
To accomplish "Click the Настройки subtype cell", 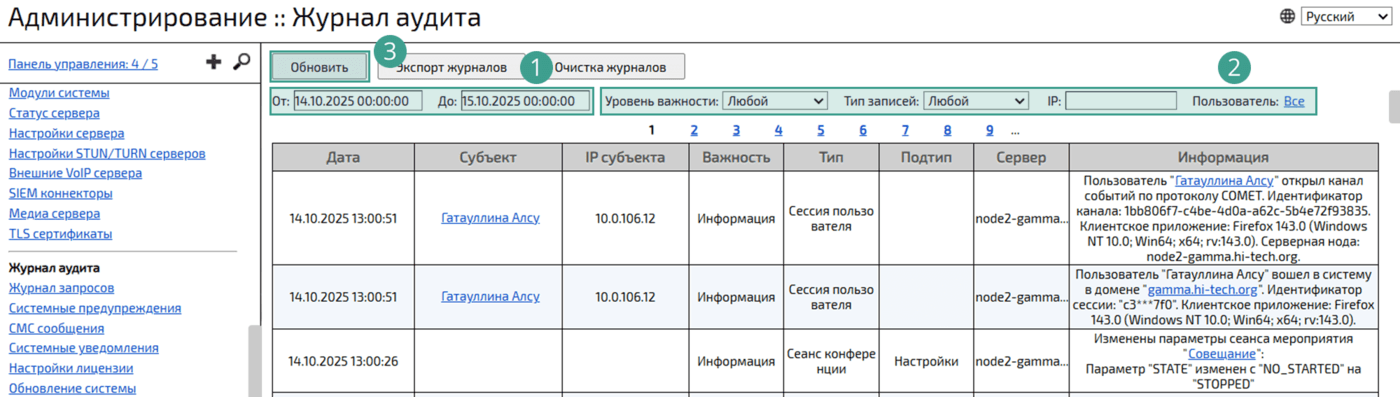I will 926,361.
